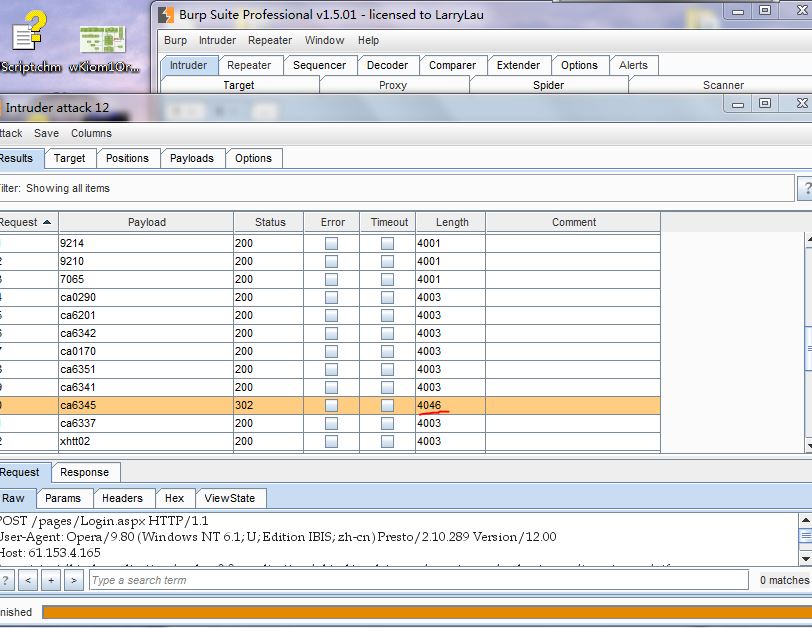
Task: Click the Burp Suite logo icon in title bar
Action: click(166, 14)
